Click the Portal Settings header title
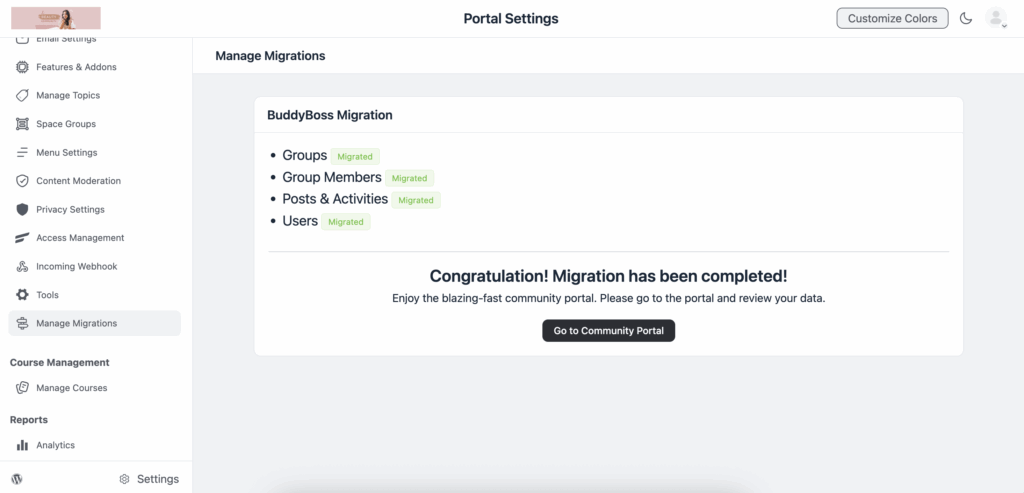The width and height of the screenshot is (1024, 493). tap(511, 18)
